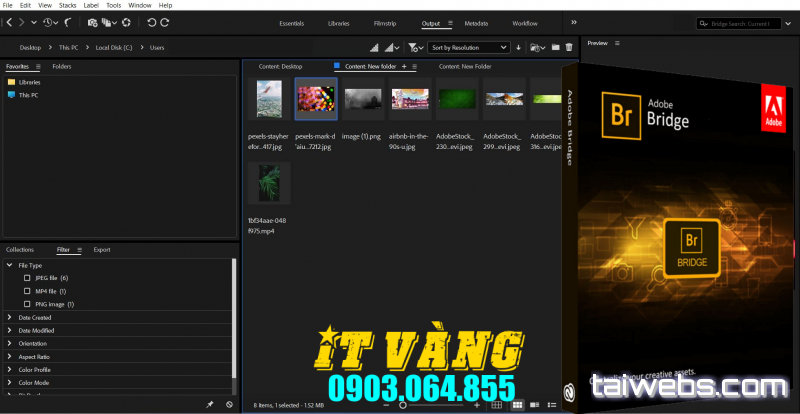Check the PNG image filter box
800x414 pixels.
[28, 304]
